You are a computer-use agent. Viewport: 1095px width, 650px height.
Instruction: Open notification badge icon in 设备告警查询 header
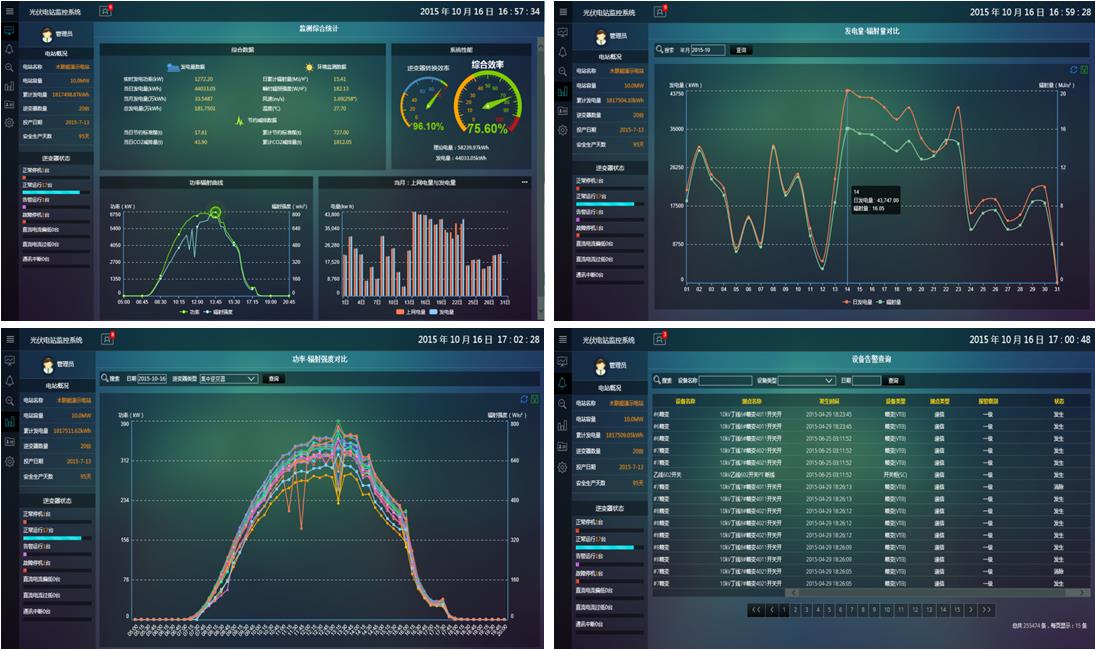660,340
